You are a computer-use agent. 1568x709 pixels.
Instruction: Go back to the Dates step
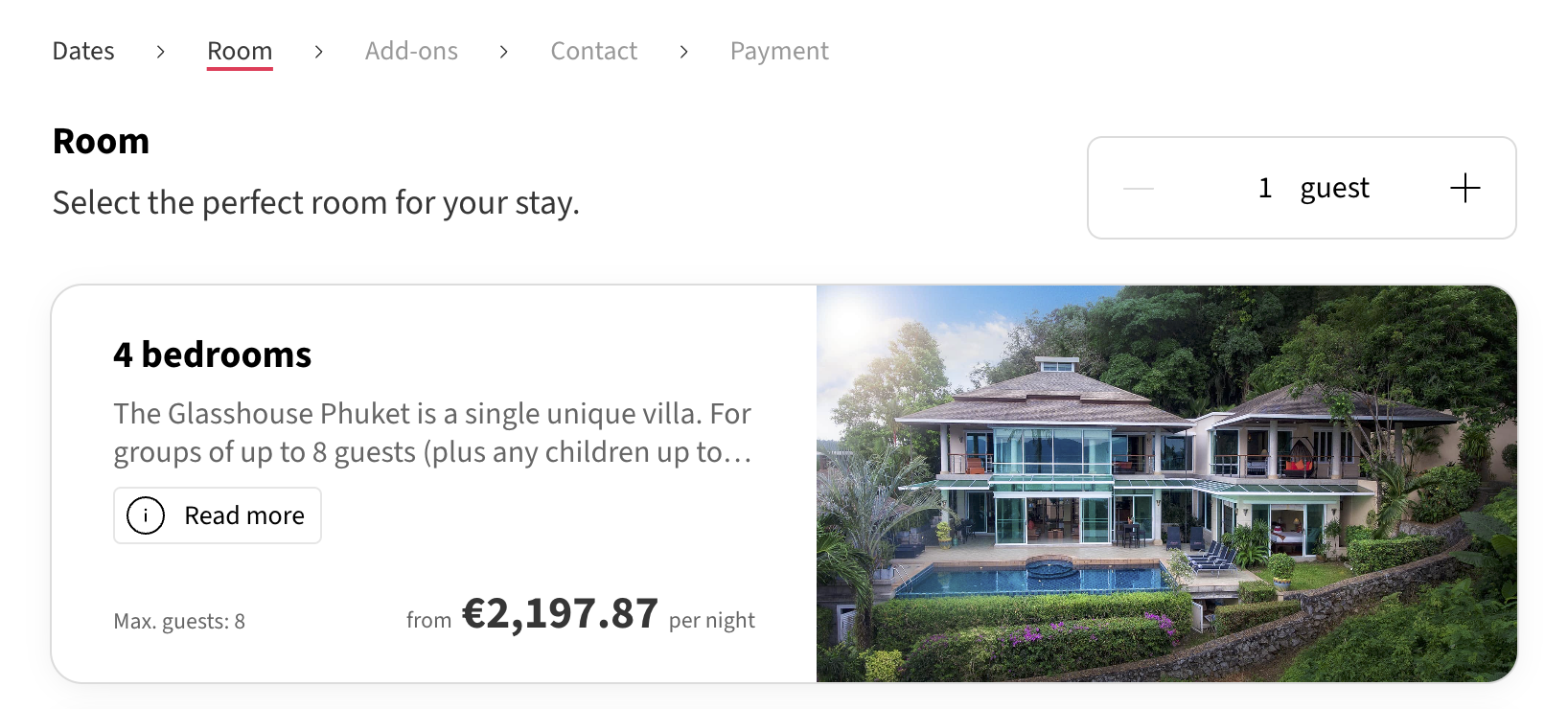click(x=83, y=51)
